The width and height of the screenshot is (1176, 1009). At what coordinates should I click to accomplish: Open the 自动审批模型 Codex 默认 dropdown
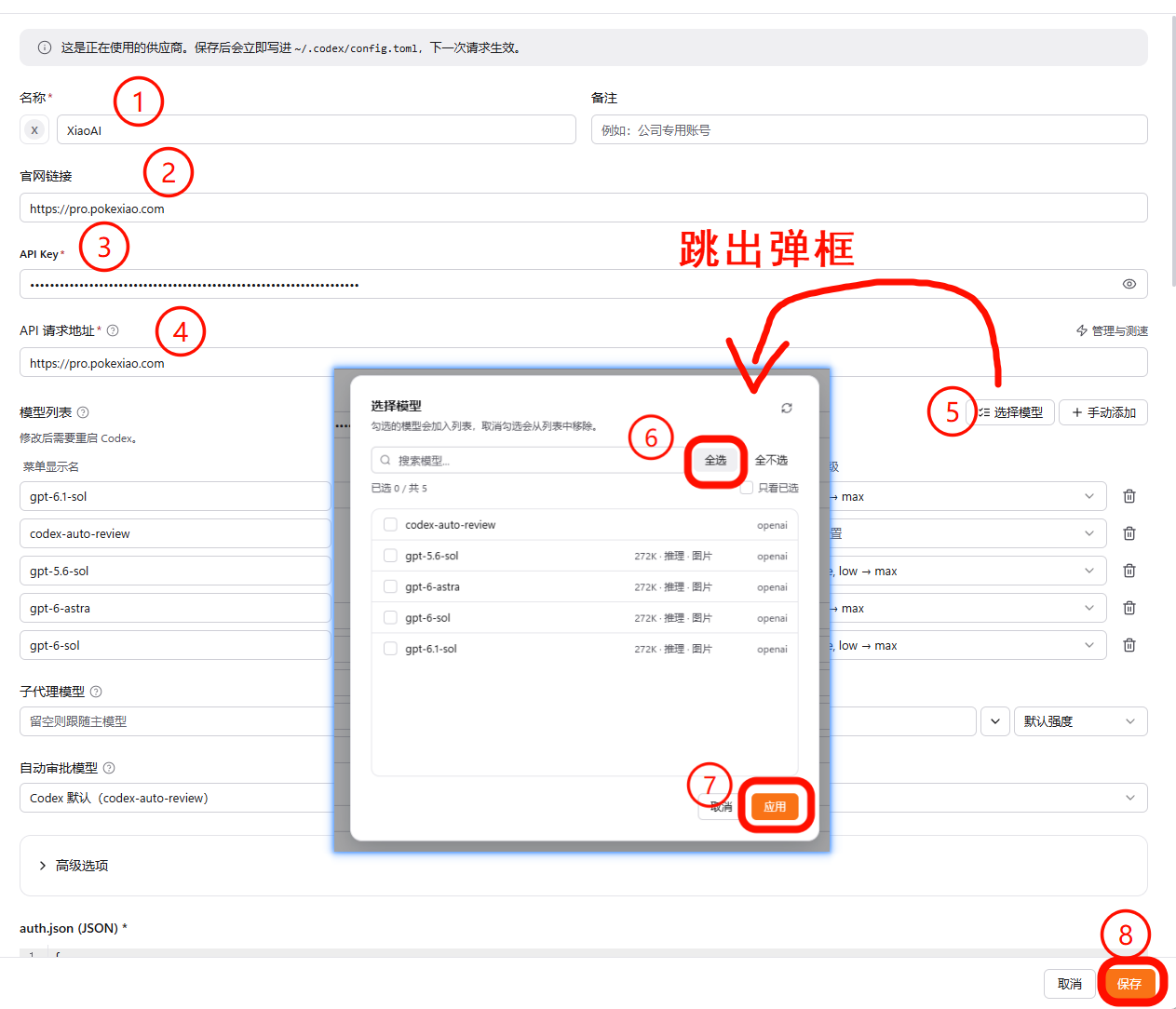[x=584, y=798]
